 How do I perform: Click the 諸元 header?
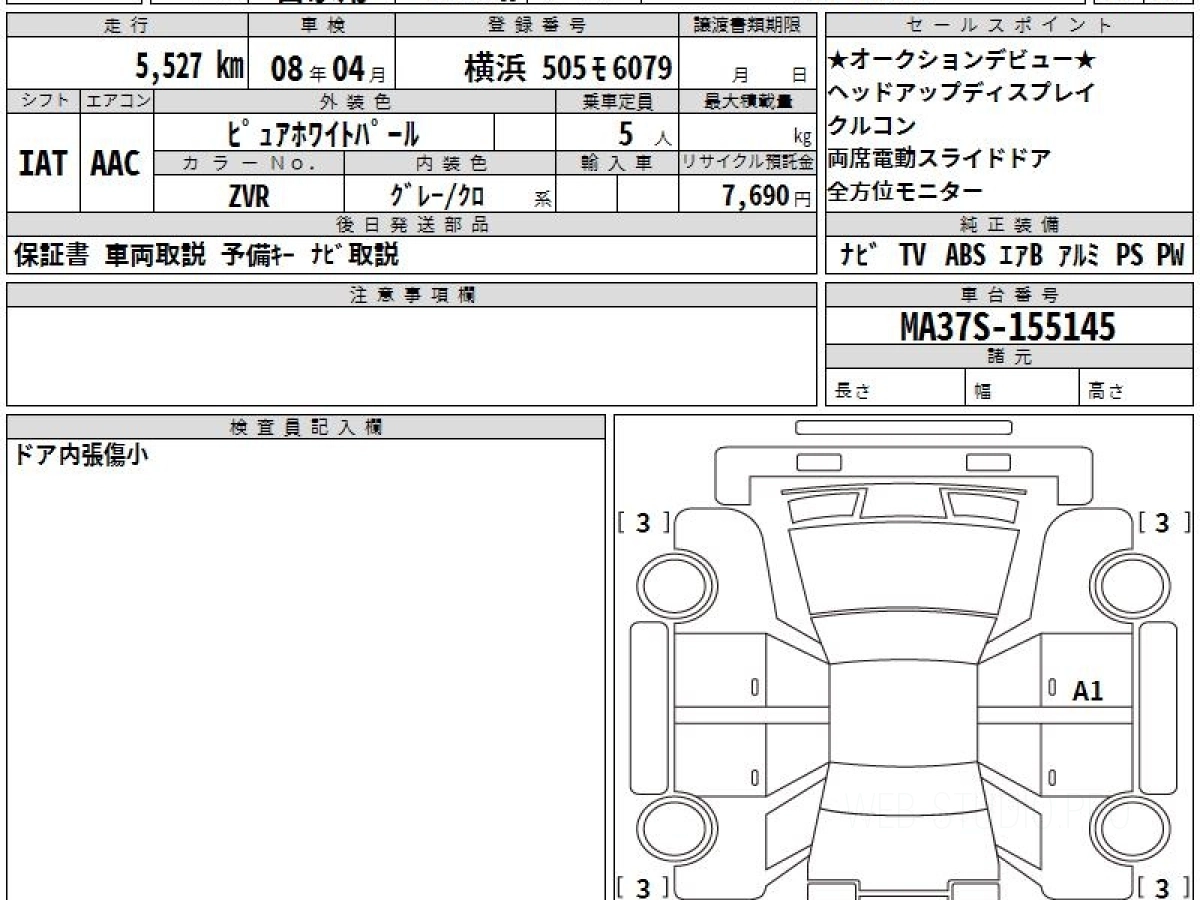(1009, 358)
